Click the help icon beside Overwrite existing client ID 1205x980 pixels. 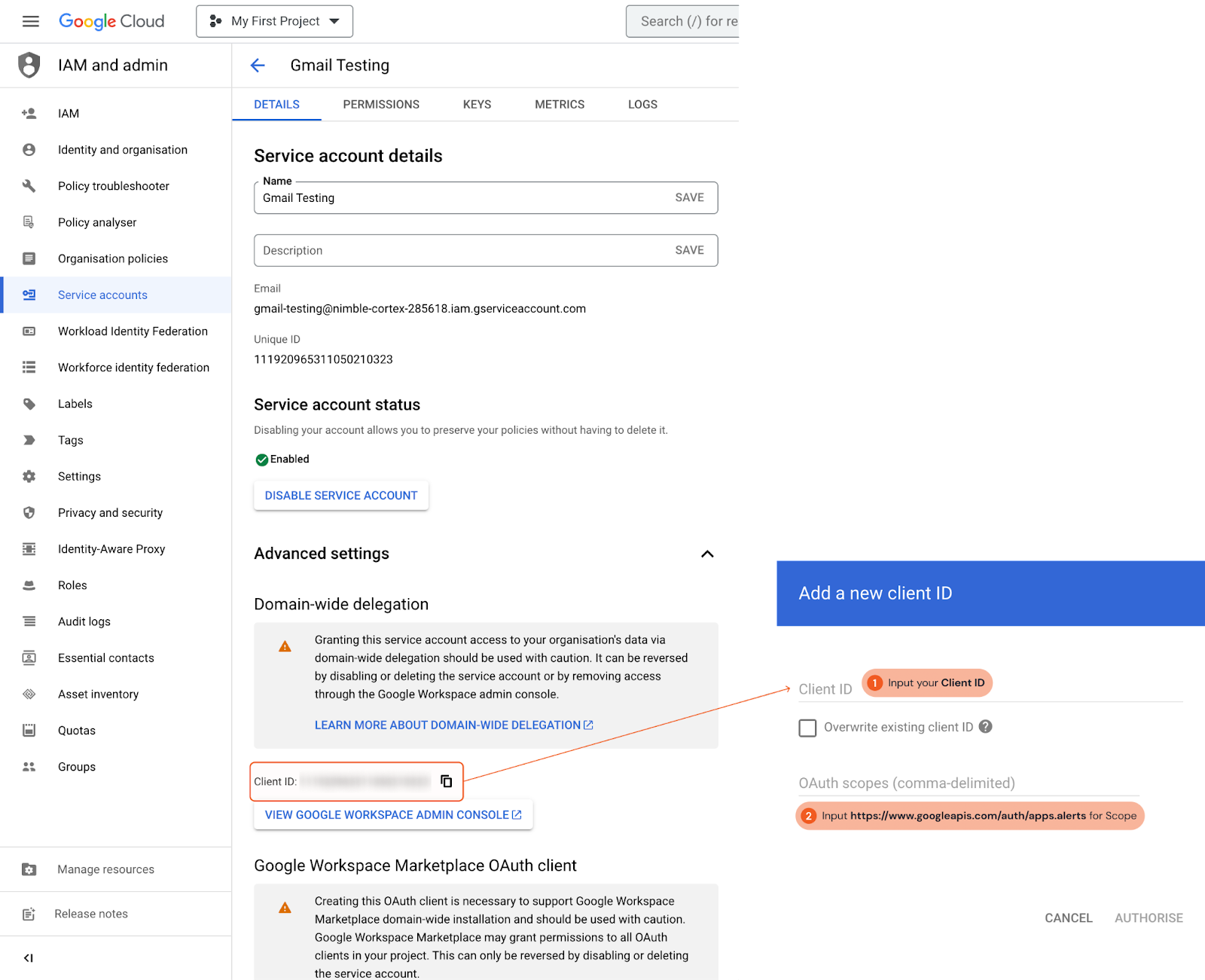point(985,727)
